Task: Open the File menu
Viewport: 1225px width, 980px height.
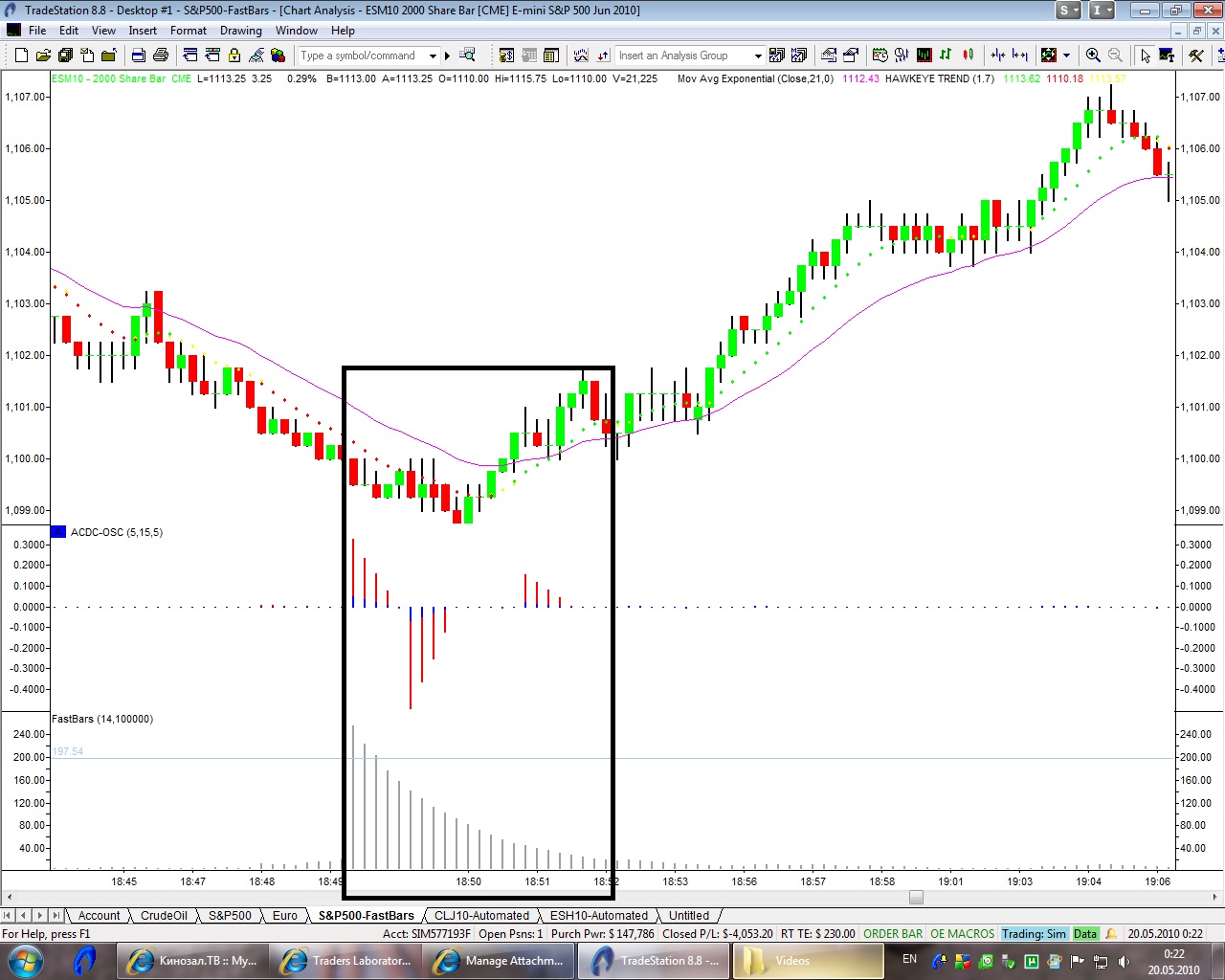Action: click(x=37, y=31)
